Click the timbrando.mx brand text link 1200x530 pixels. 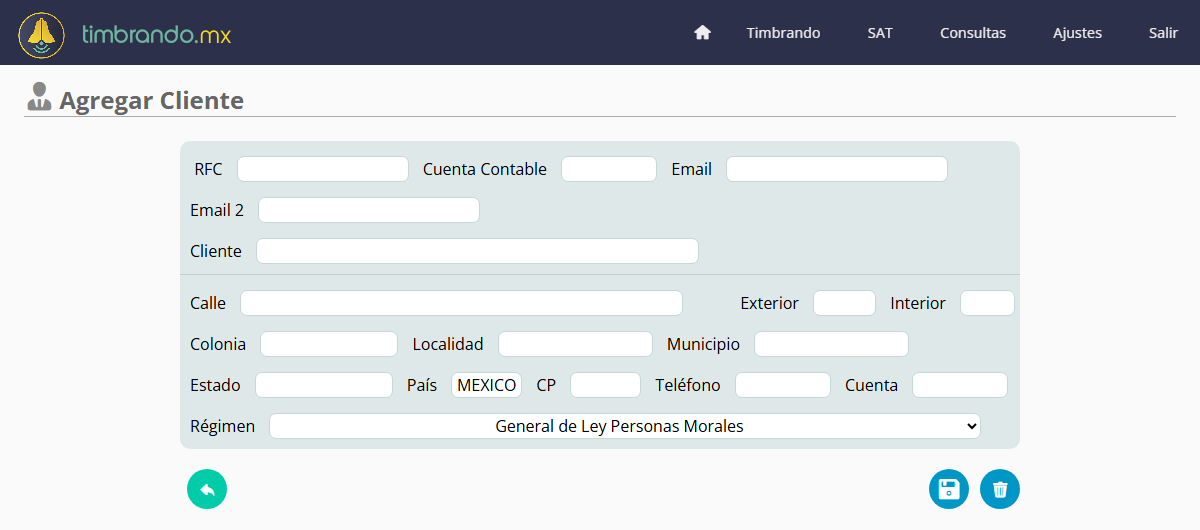point(157,35)
